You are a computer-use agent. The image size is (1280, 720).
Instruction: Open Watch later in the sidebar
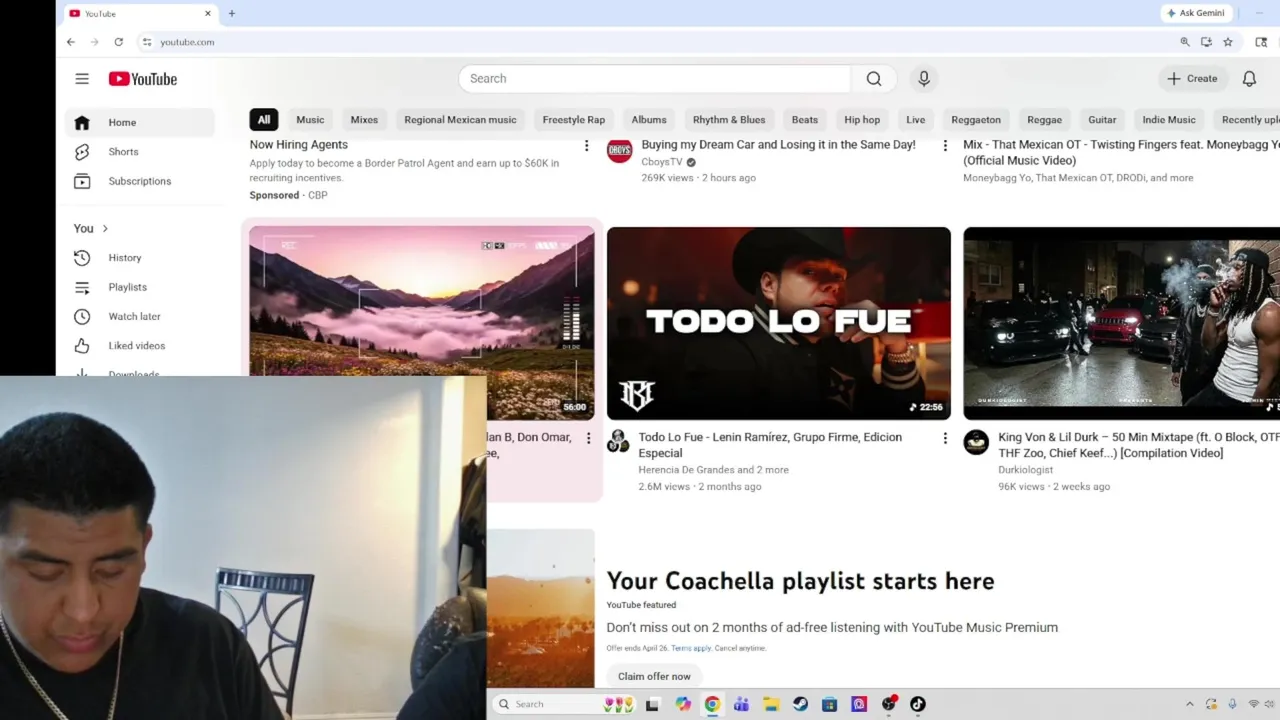click(x=140, y=316)
